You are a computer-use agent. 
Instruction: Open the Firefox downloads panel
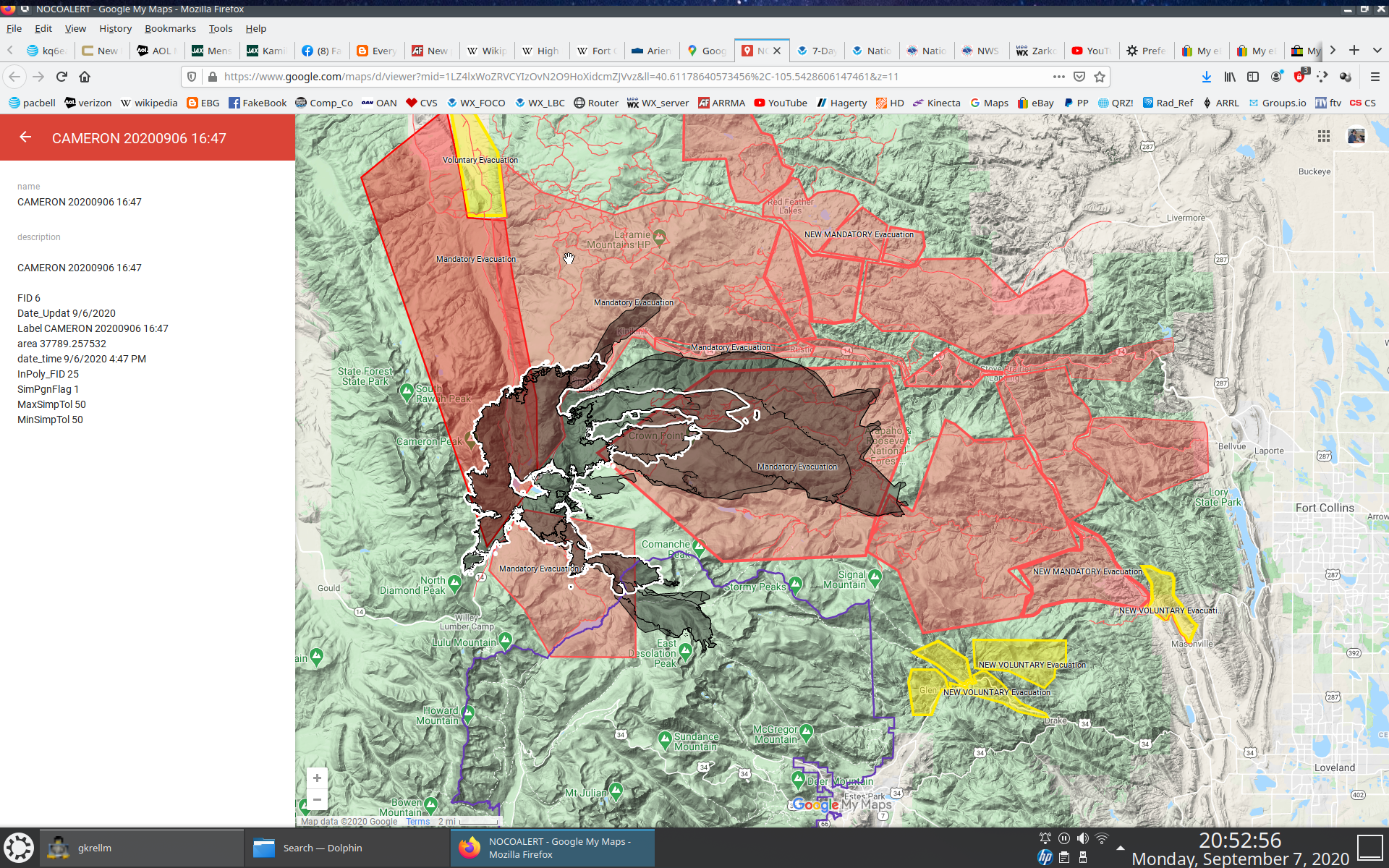point(1206,77)
